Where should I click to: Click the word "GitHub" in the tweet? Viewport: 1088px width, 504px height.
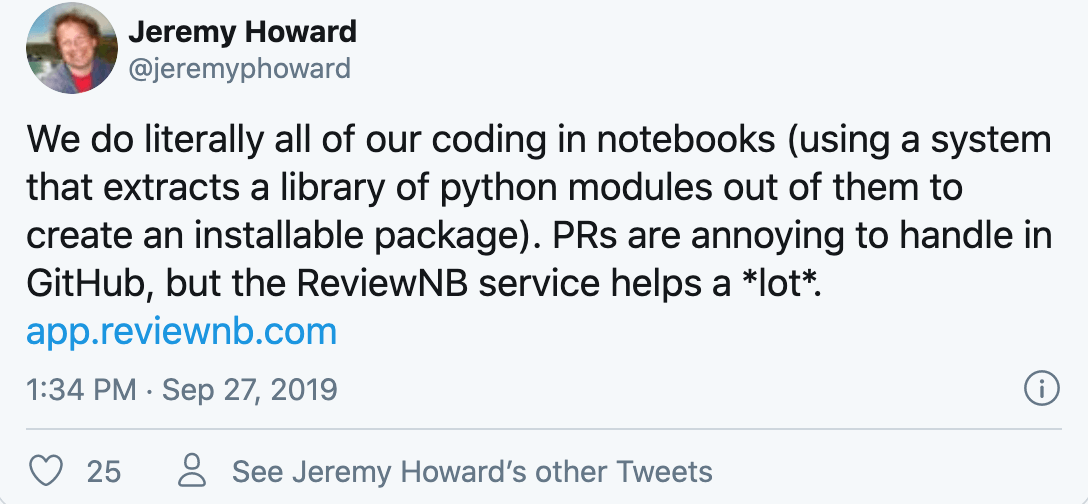[x=88, y=283]
